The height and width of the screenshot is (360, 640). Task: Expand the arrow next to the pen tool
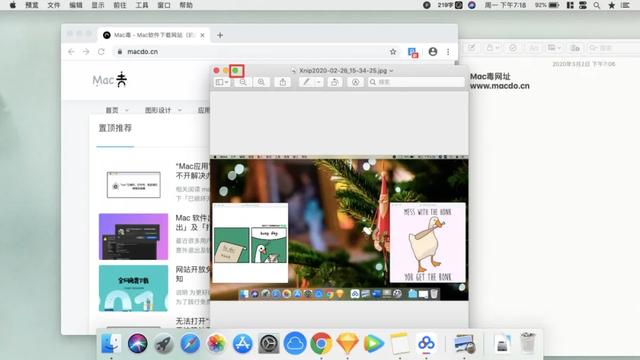(318, 82)
